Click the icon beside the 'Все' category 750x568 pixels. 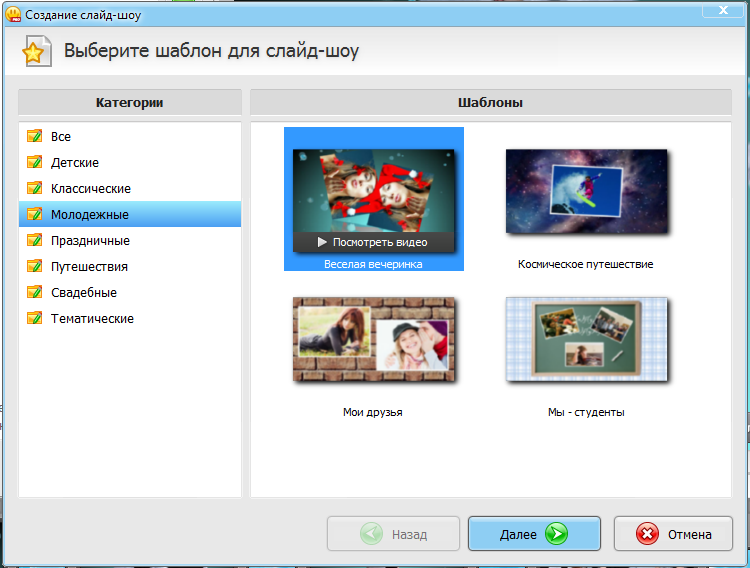coord(34,136)
